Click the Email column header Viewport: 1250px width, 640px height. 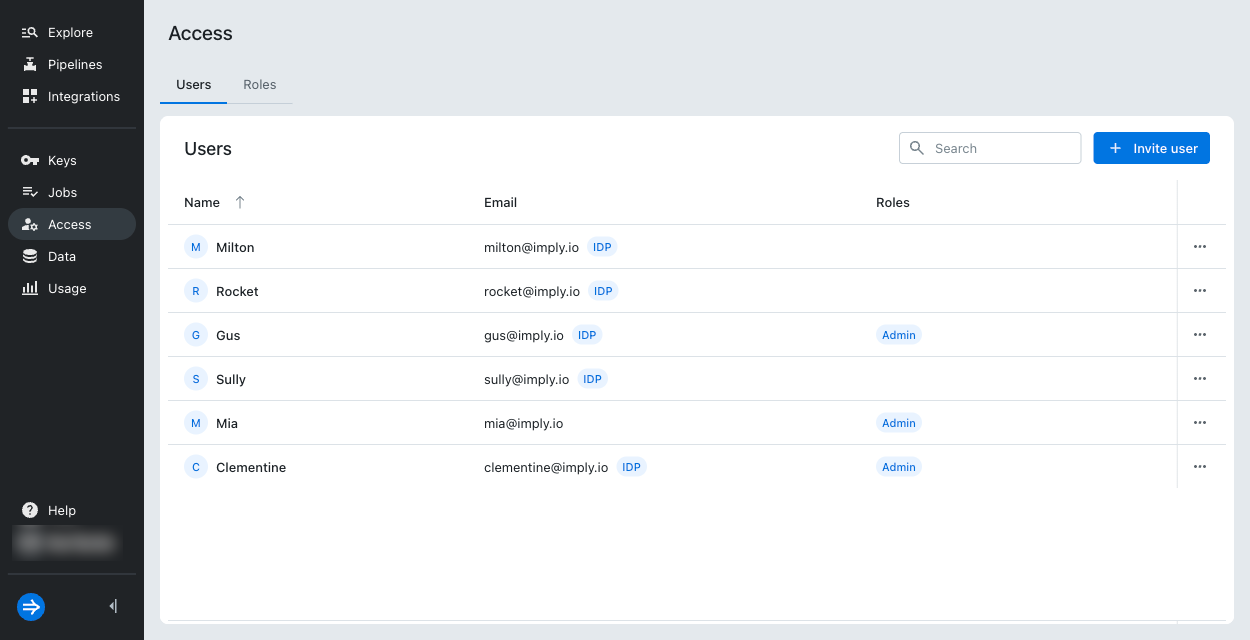[x=500, y=202]
